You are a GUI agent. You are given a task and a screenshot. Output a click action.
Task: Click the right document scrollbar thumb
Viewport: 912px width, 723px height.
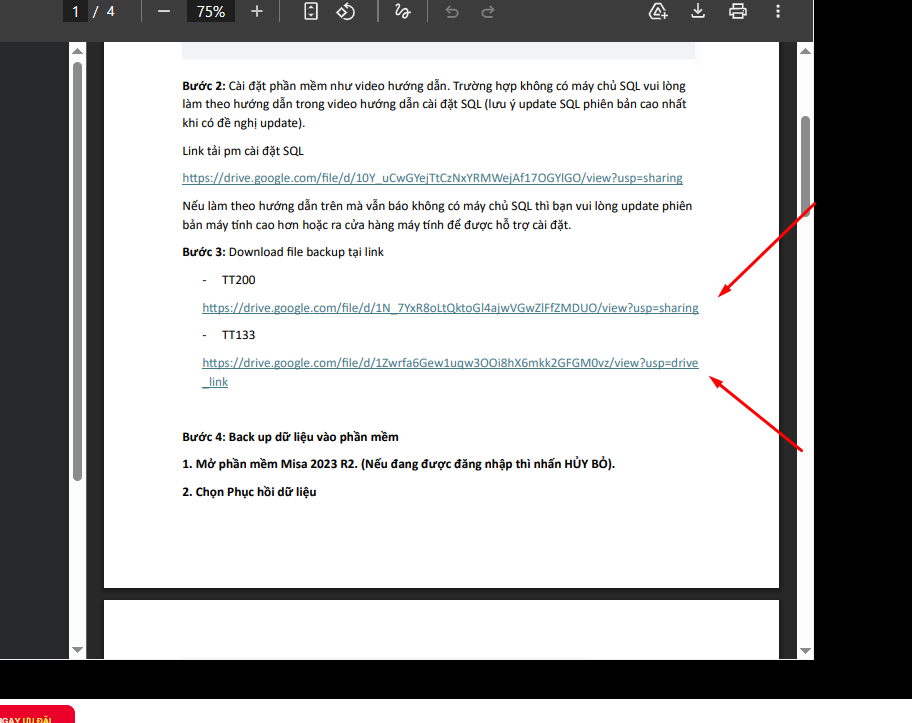(x=806, y=166)
